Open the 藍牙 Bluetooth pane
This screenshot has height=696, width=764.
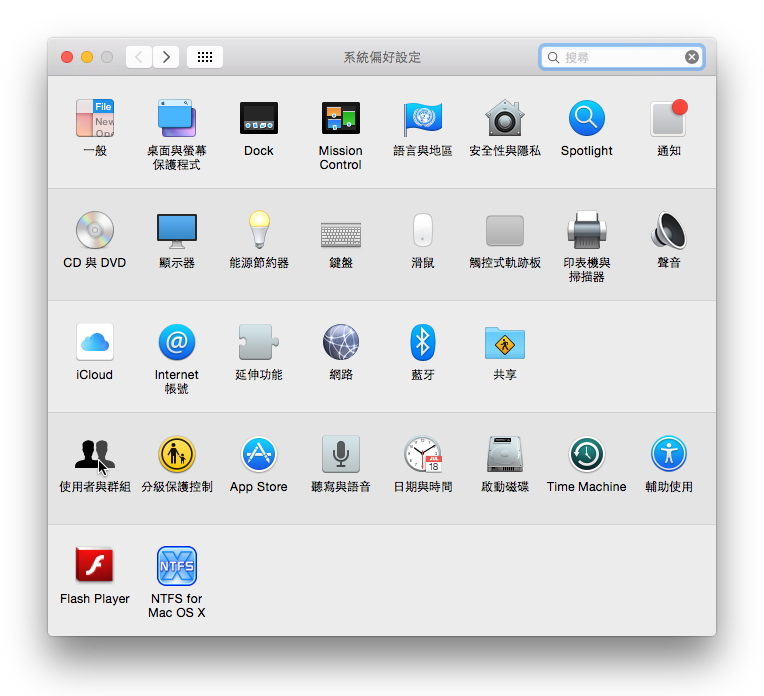[x=422, y=343]
